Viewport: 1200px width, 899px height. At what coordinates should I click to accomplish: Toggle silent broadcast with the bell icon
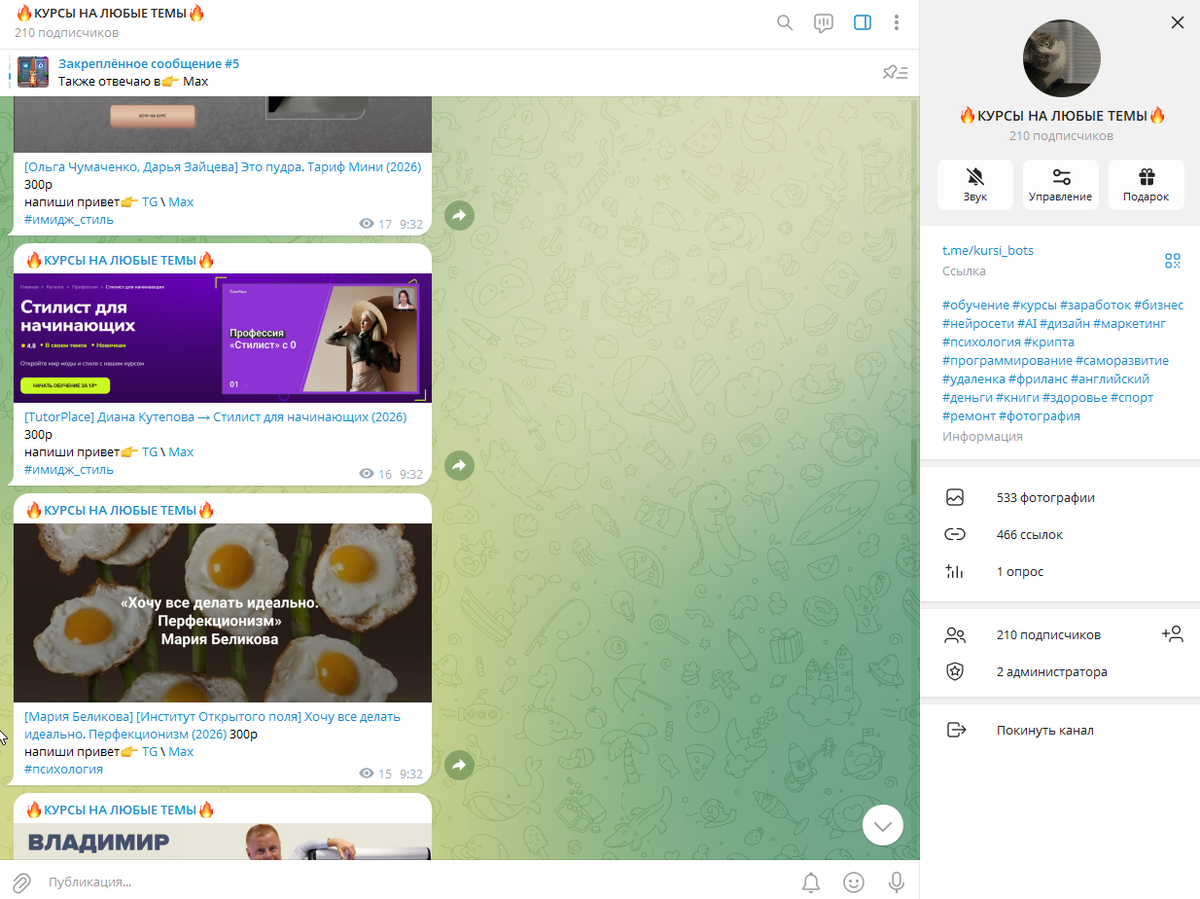(x=811, y=882)
